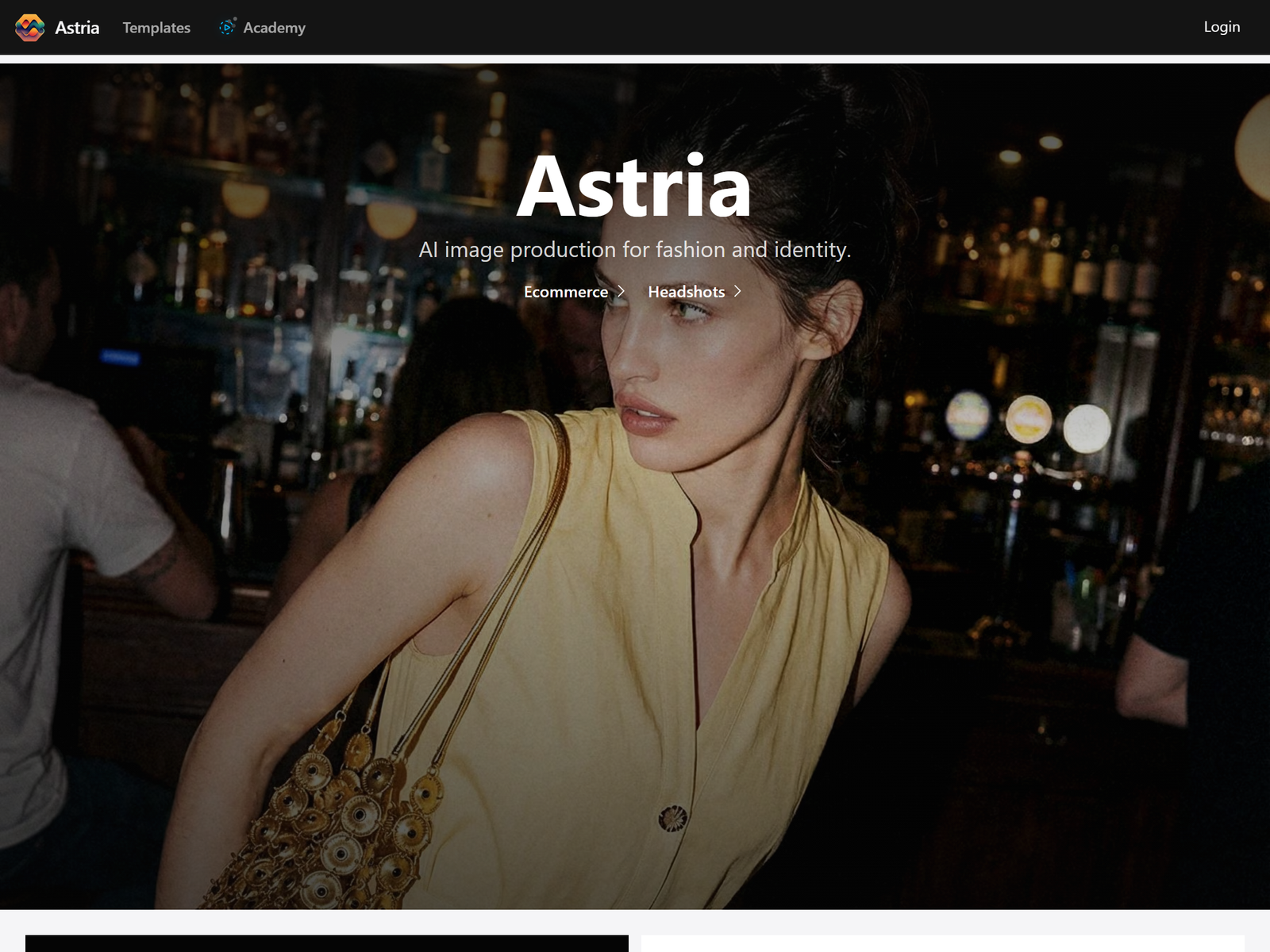Open the Headshots link

(687, 292)
